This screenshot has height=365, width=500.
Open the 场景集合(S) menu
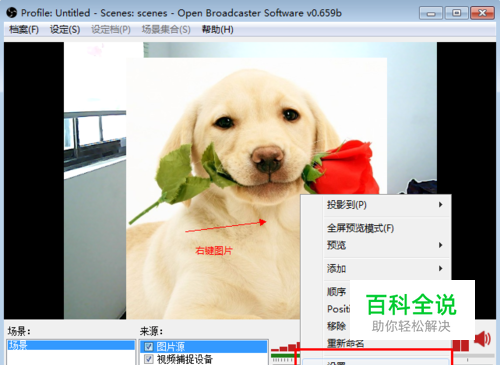(166, 30)
